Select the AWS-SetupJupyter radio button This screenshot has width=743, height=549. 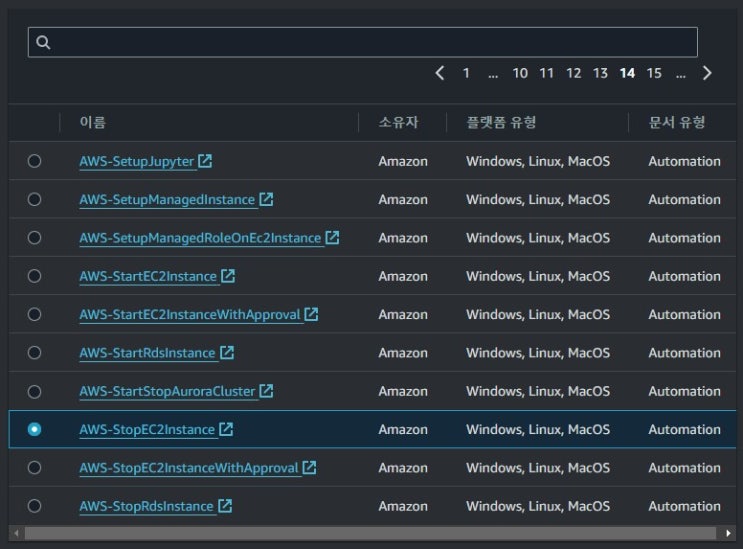(35, 161)
